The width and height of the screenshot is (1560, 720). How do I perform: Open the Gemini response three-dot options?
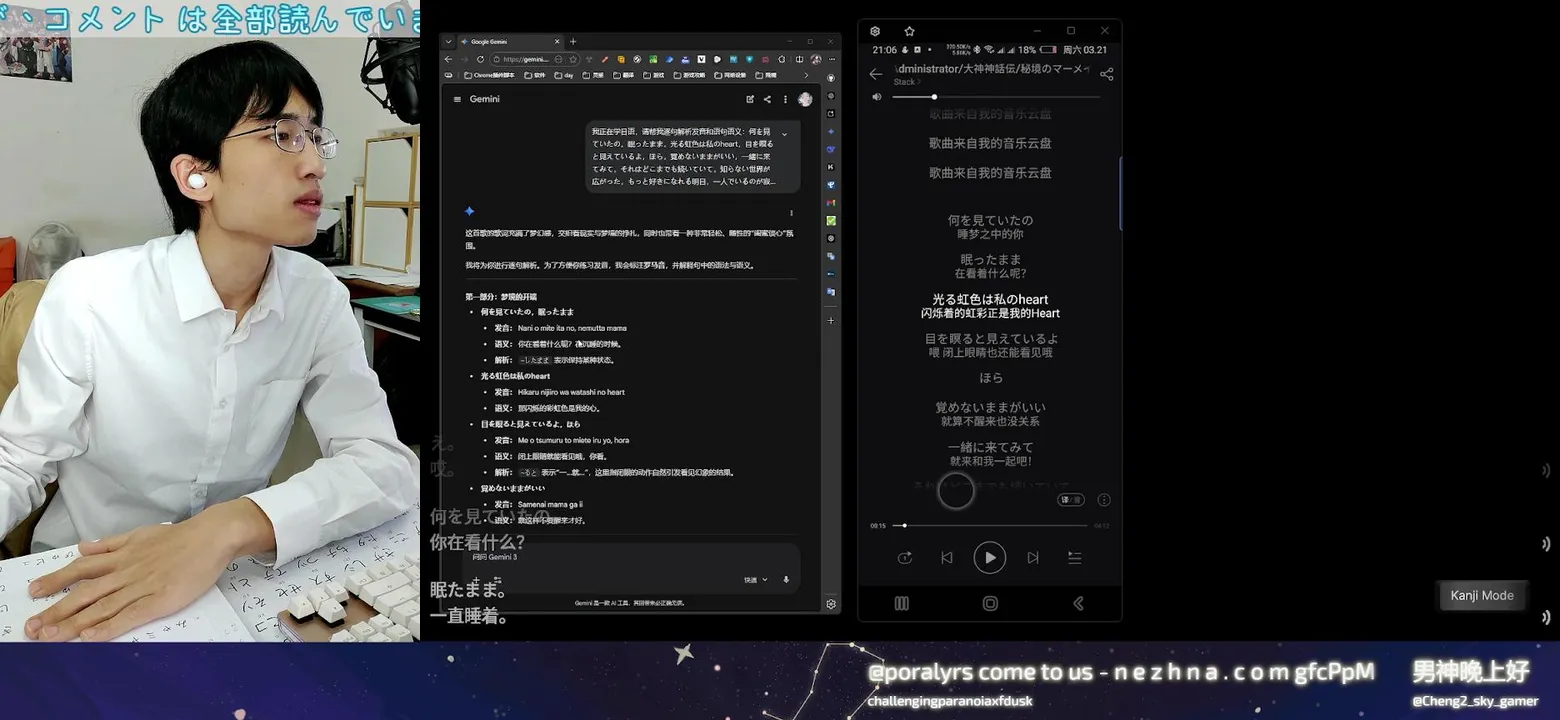[x=791, y=213]
